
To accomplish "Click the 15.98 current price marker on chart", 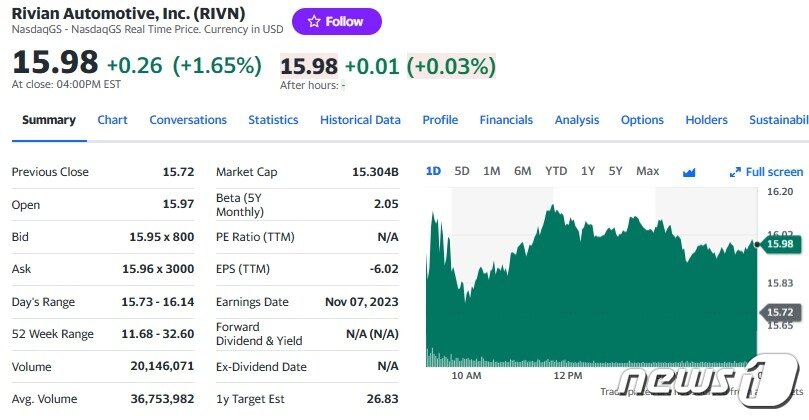I will click(778, 244).
